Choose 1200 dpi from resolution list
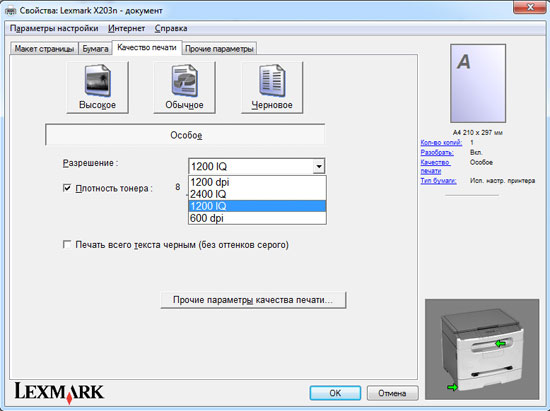Viewport: 550px width, 411px height. tap(257, 182)
